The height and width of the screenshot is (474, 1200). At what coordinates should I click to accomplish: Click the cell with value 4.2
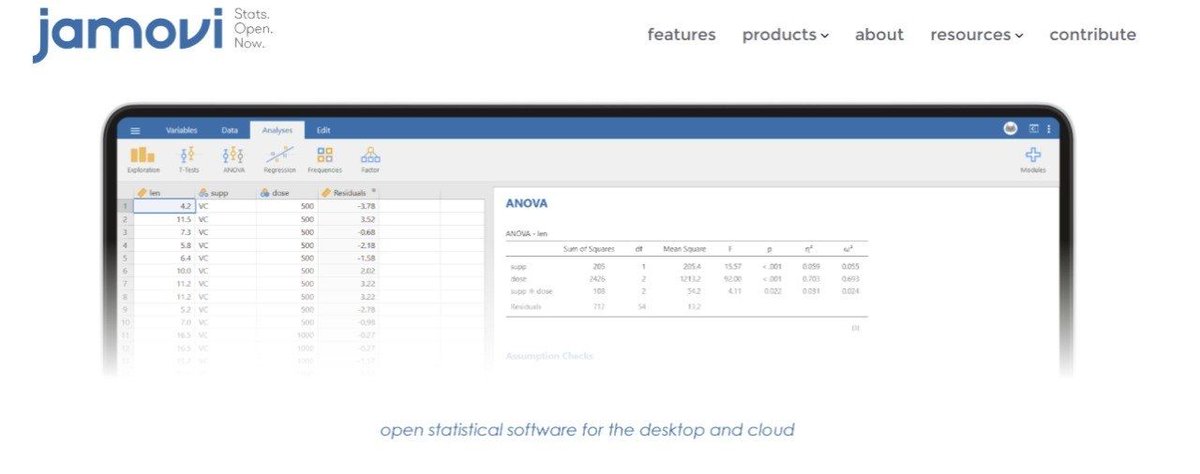pyautogui.click(x=164, y=205)
